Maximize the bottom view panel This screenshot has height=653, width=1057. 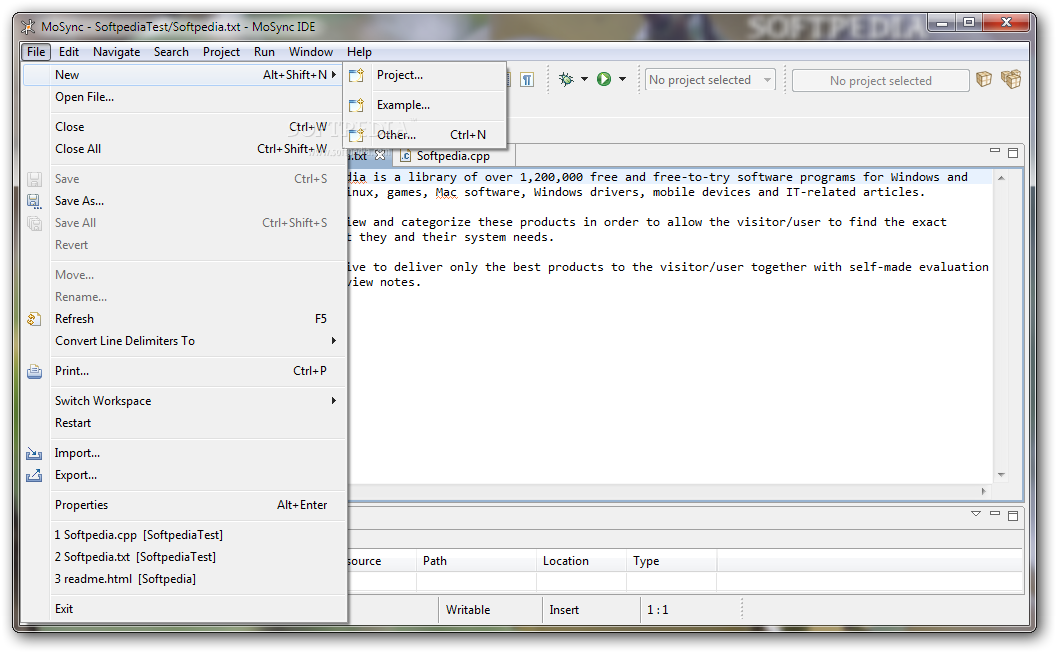[x=1013, y=516]
